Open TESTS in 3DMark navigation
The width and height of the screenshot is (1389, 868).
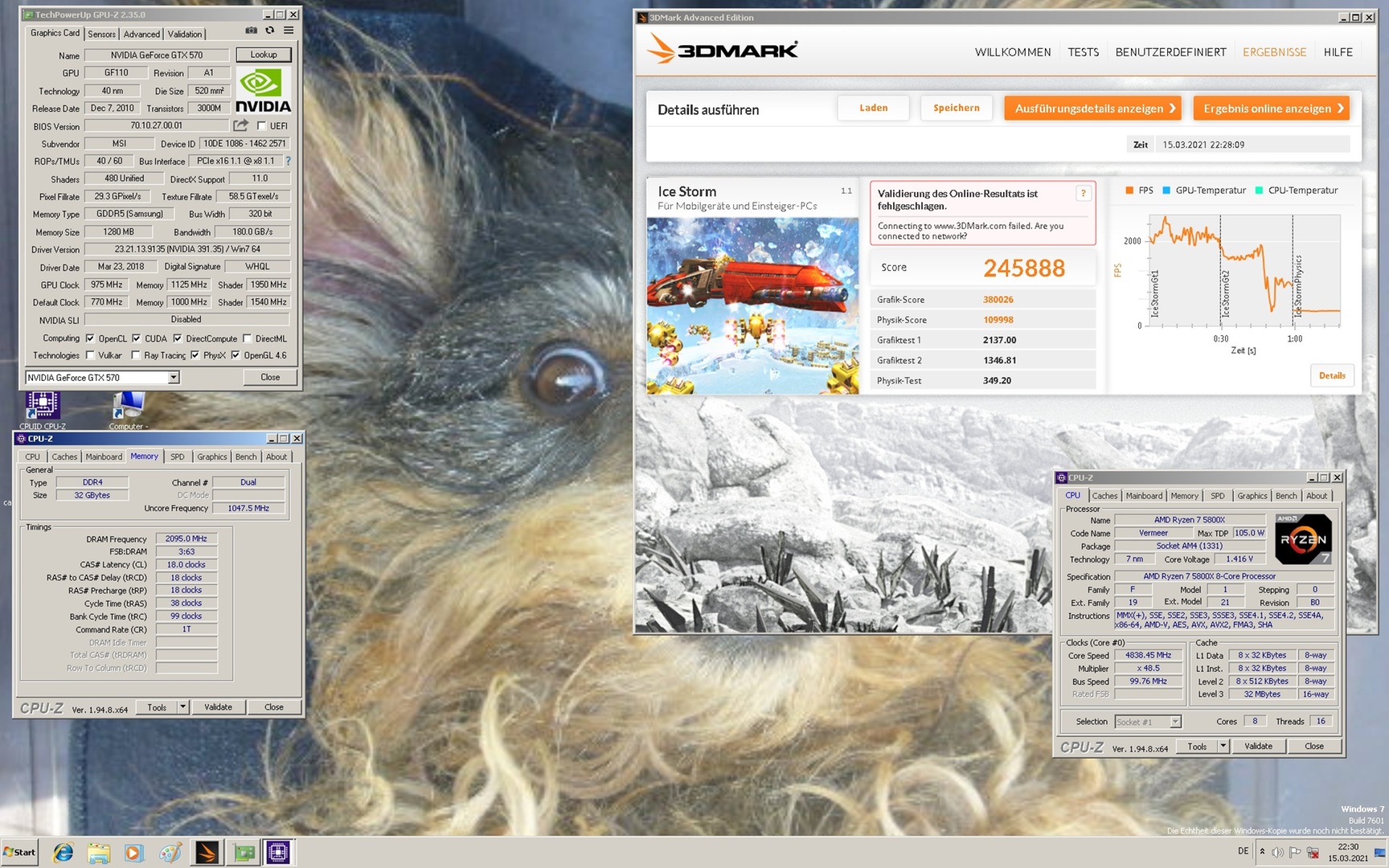click(x=1083, y=52)
